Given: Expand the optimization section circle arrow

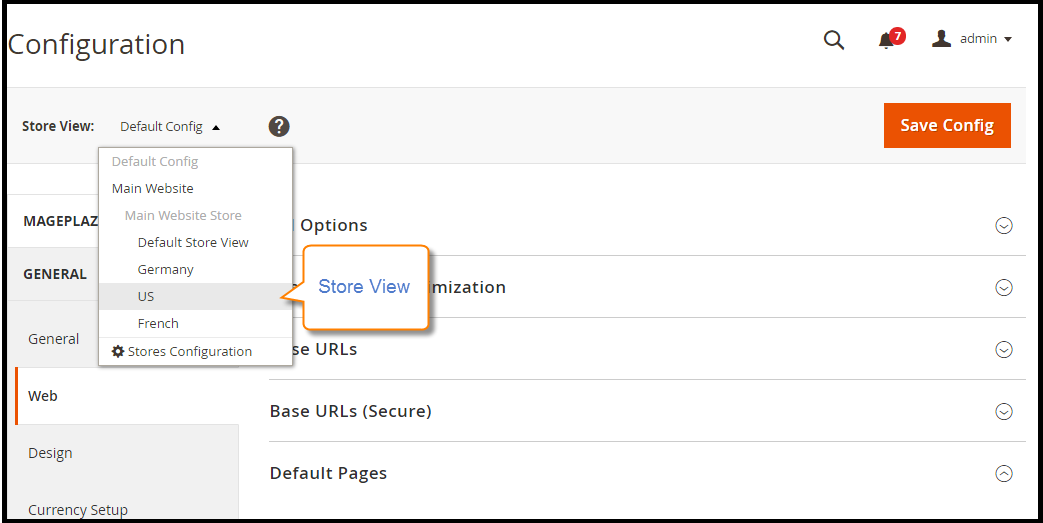Looking at the screenshot, I should click(x=1004, y=287).
